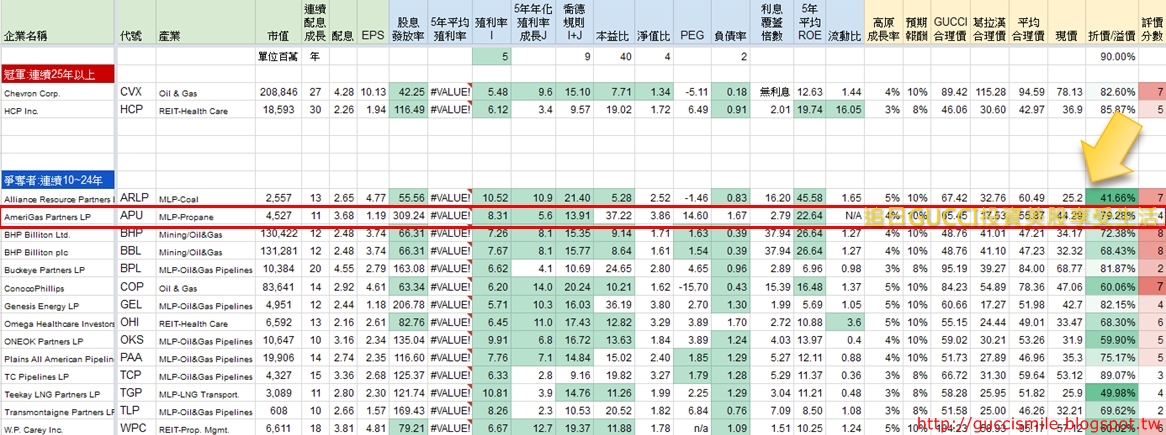The height and width of the screenshot is (435, 1166).
Task: Click the 利息覆蓋倍數 header cell
Action: (771, 22)
